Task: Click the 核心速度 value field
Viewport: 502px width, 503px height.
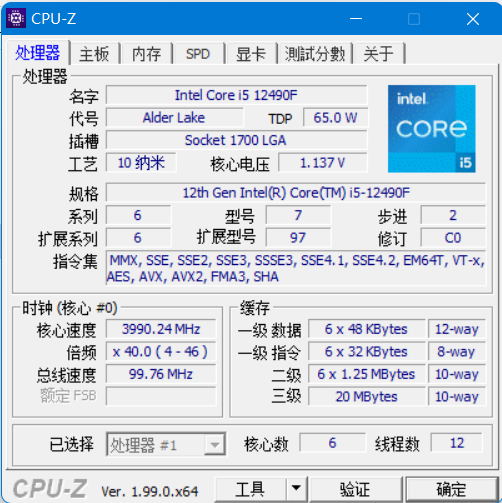Action: [x=161, y=329]
